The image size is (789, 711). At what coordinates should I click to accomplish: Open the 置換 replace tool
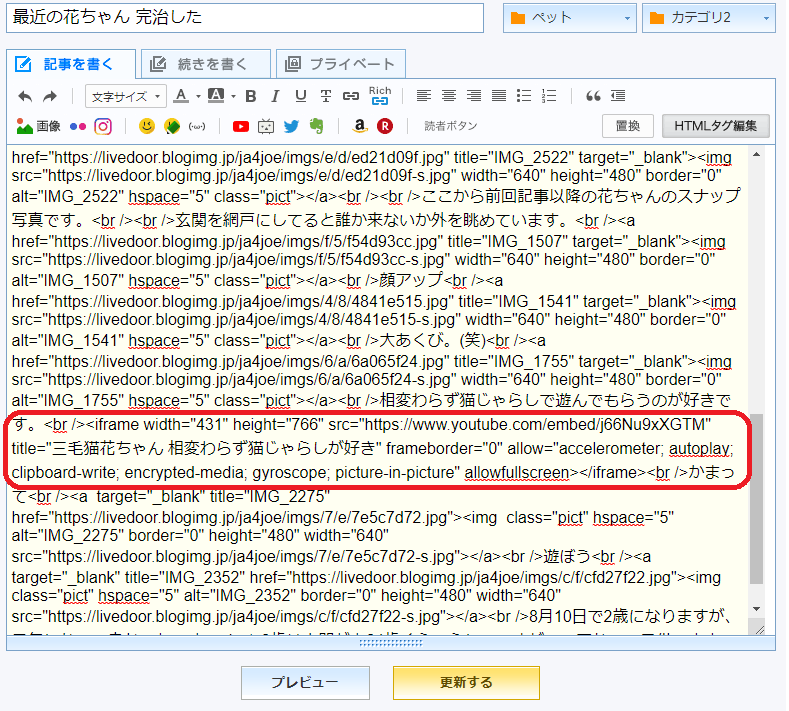tap(627, 126)
